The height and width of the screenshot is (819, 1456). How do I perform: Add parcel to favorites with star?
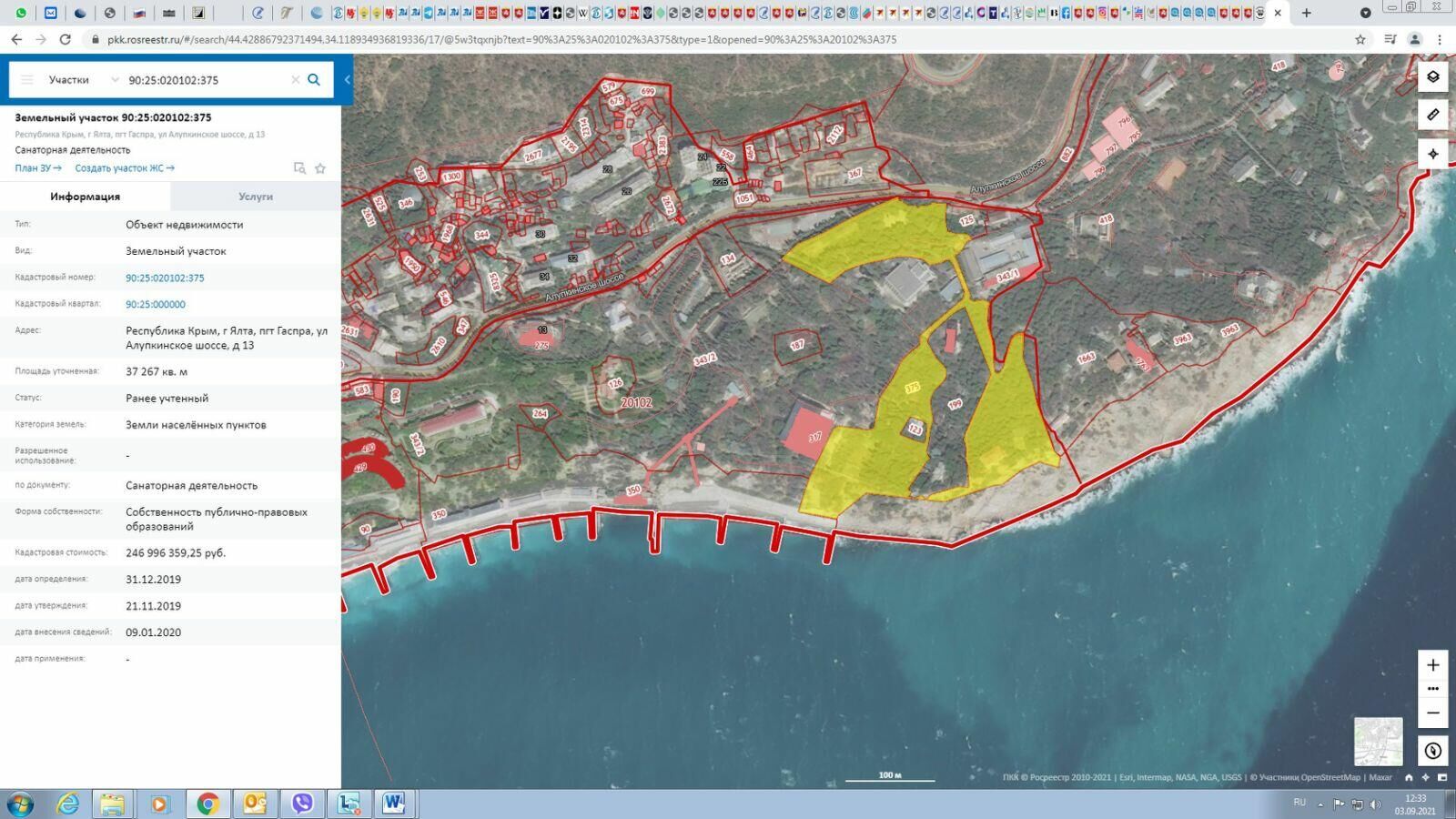click(320, 168)
